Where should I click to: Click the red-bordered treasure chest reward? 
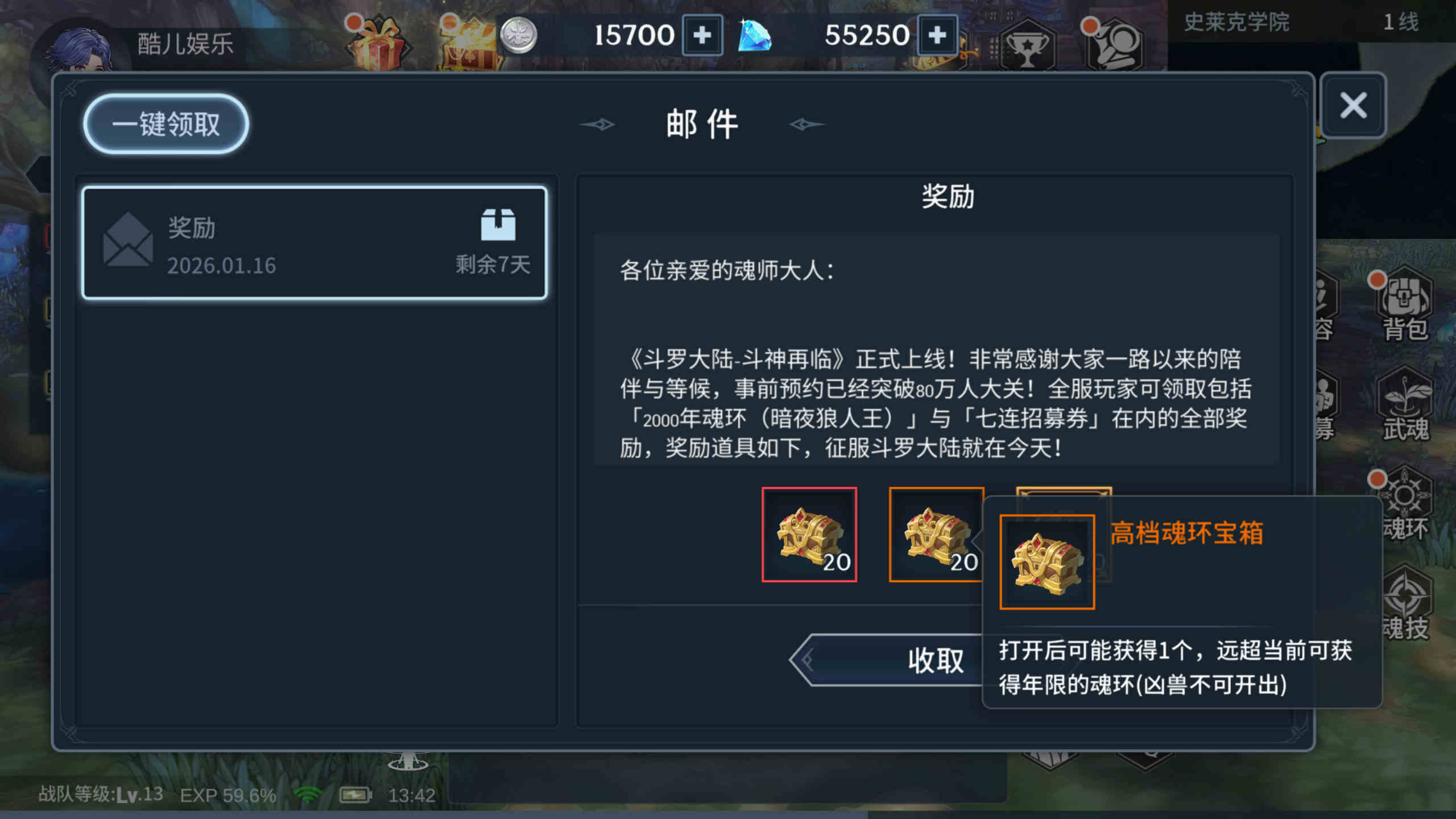pos(809,535)
